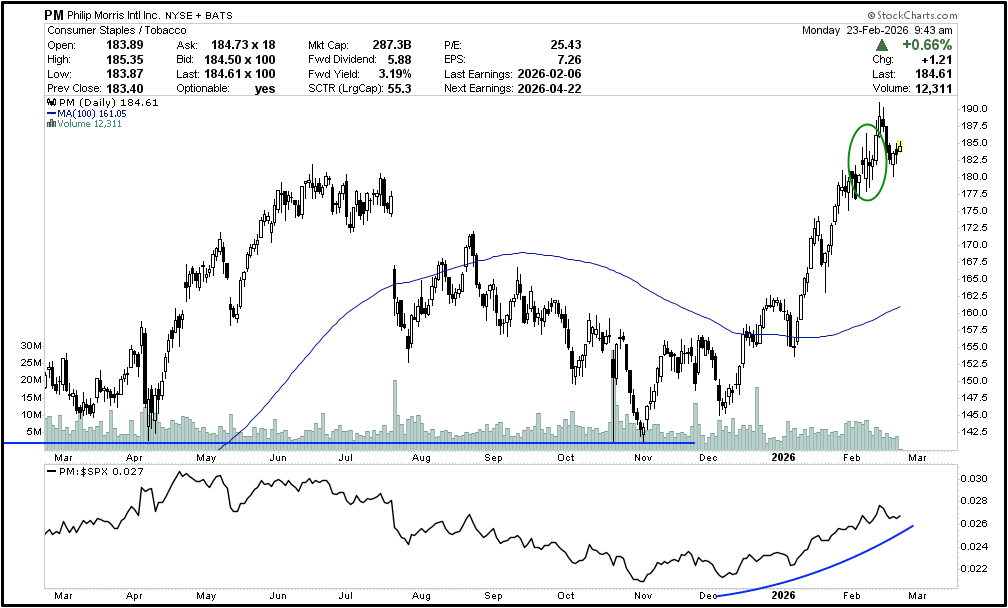Click the High value 185.35
The height and width of the screenshot is (608, 1008).
pos(127,60)
